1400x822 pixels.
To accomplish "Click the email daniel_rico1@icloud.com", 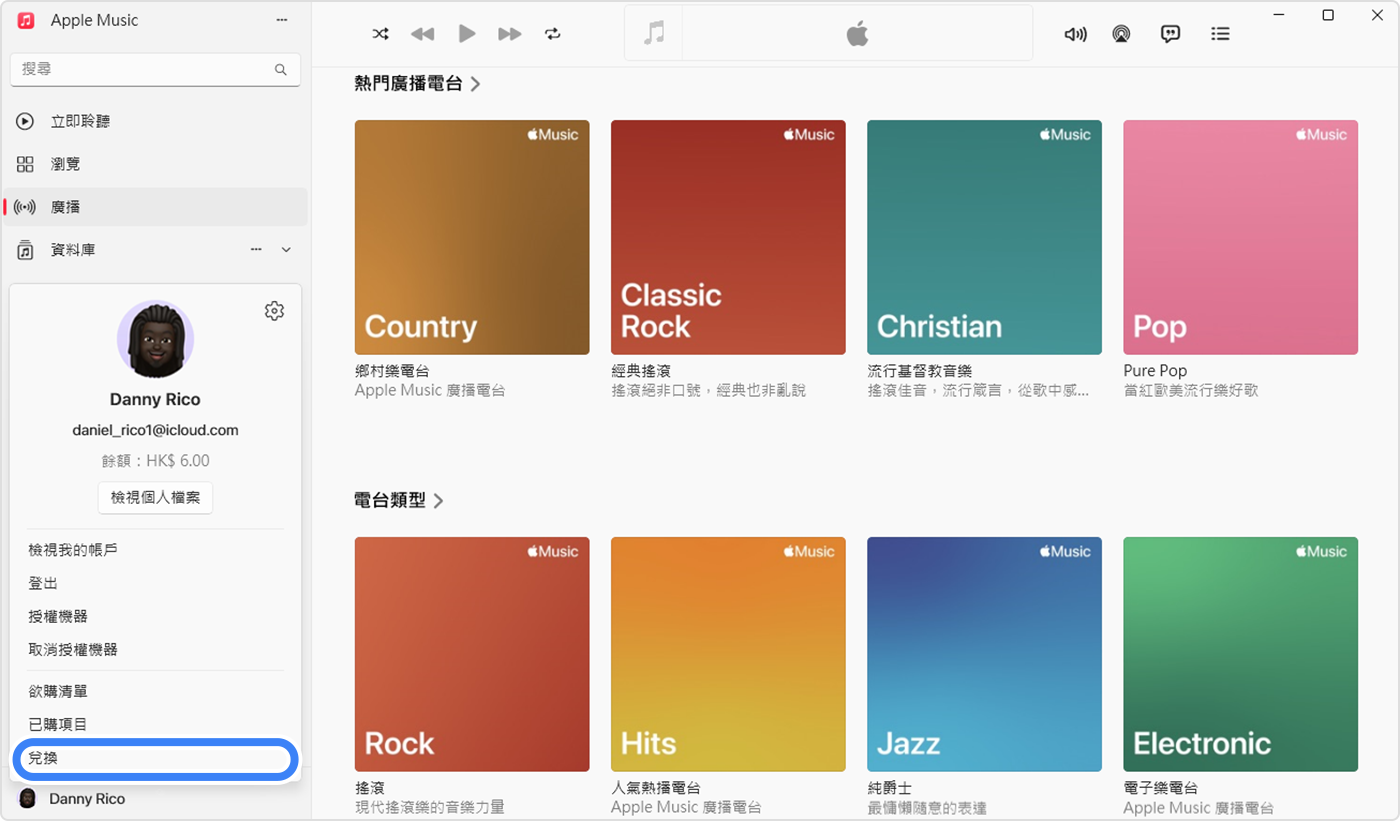I will 155,430.
